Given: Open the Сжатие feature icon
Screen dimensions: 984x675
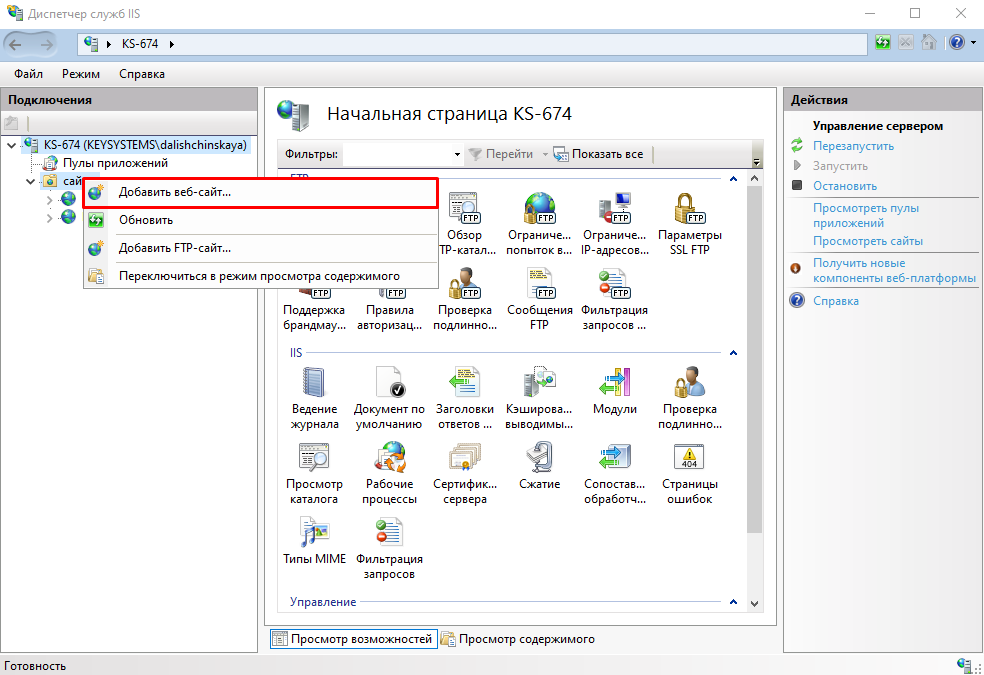Looking at the screenshot, I should coord(539,460).
